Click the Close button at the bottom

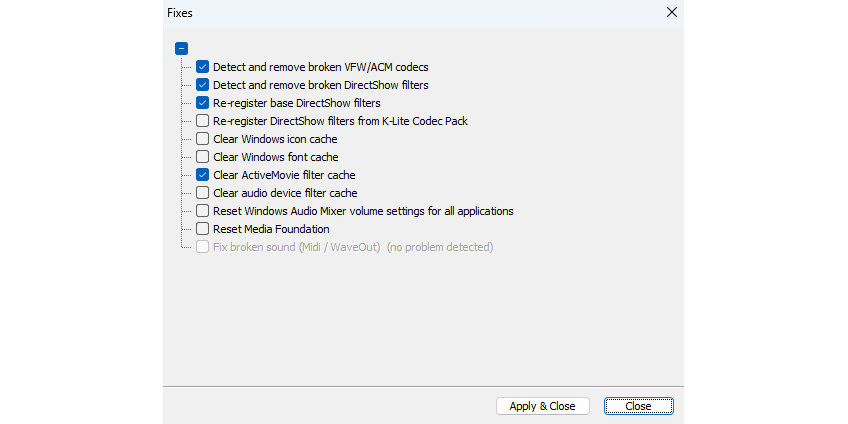tap(638, 406)
